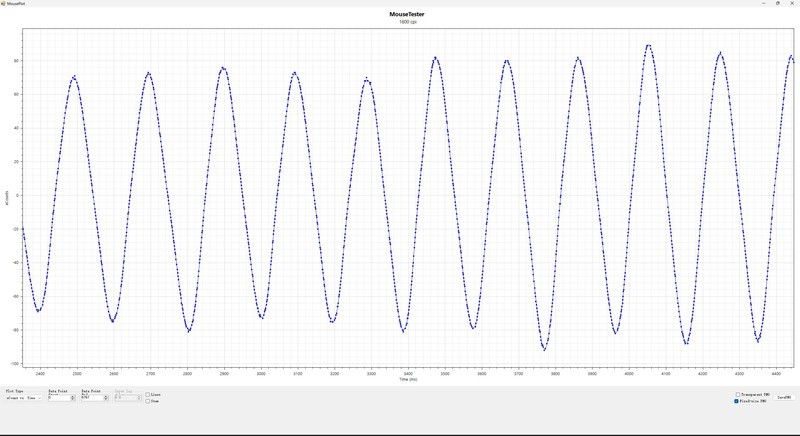
Task: Click the Input Lag field
Action: click(124, 398)
